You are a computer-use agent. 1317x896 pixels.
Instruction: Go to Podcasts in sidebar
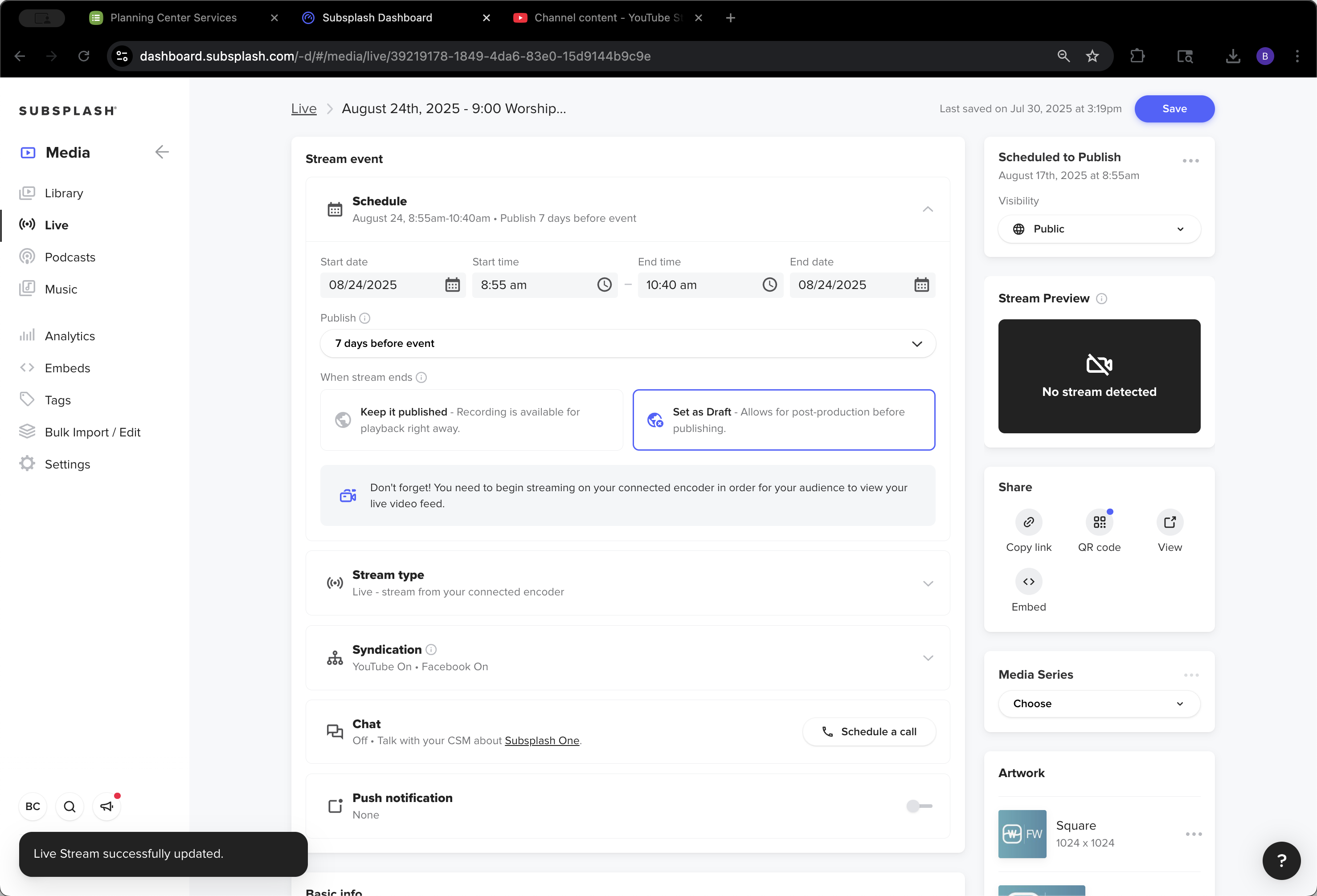[x=70, y=257]
